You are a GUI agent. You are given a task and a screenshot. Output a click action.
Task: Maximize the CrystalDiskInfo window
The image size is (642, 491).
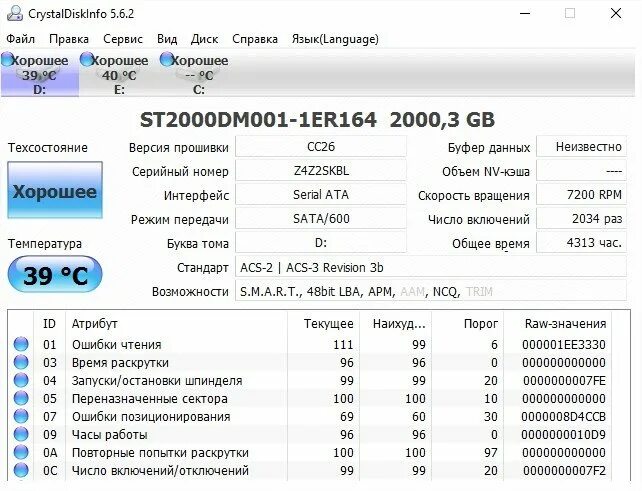570,14
